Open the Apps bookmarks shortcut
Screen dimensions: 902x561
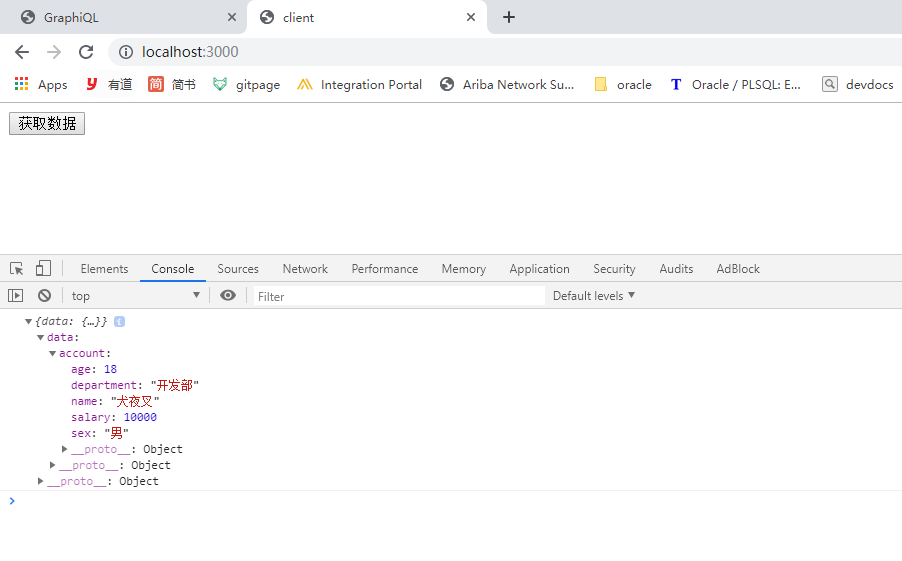coord(41,85)
